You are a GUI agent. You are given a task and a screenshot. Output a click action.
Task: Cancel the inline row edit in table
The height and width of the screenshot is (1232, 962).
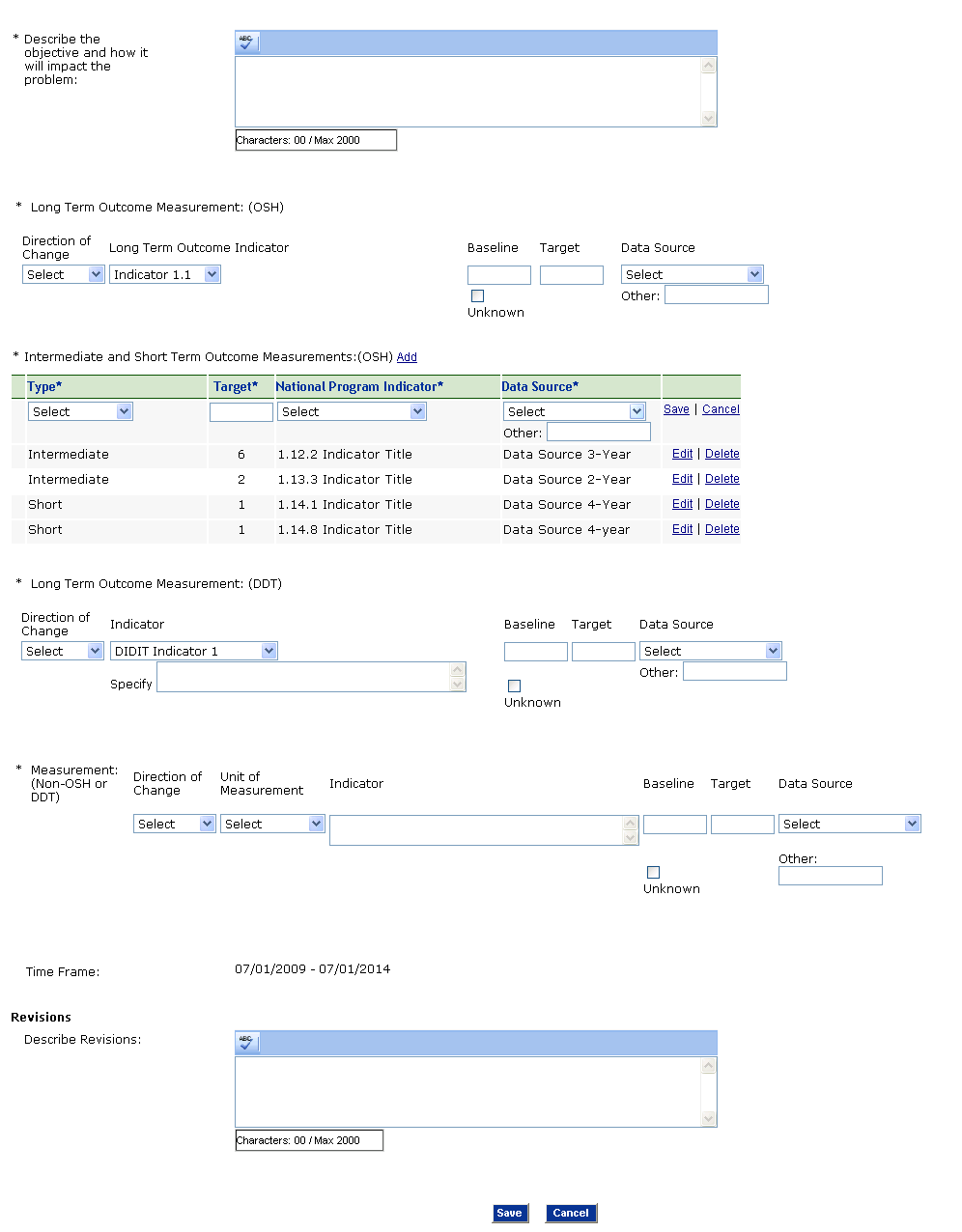(721, 409)
